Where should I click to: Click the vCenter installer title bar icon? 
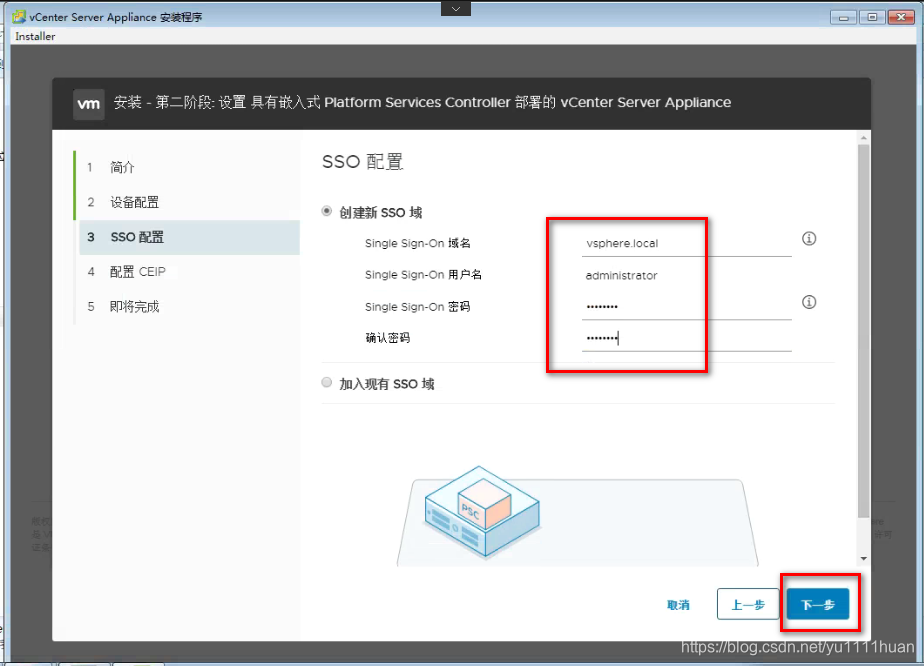[x=19, y=17]
